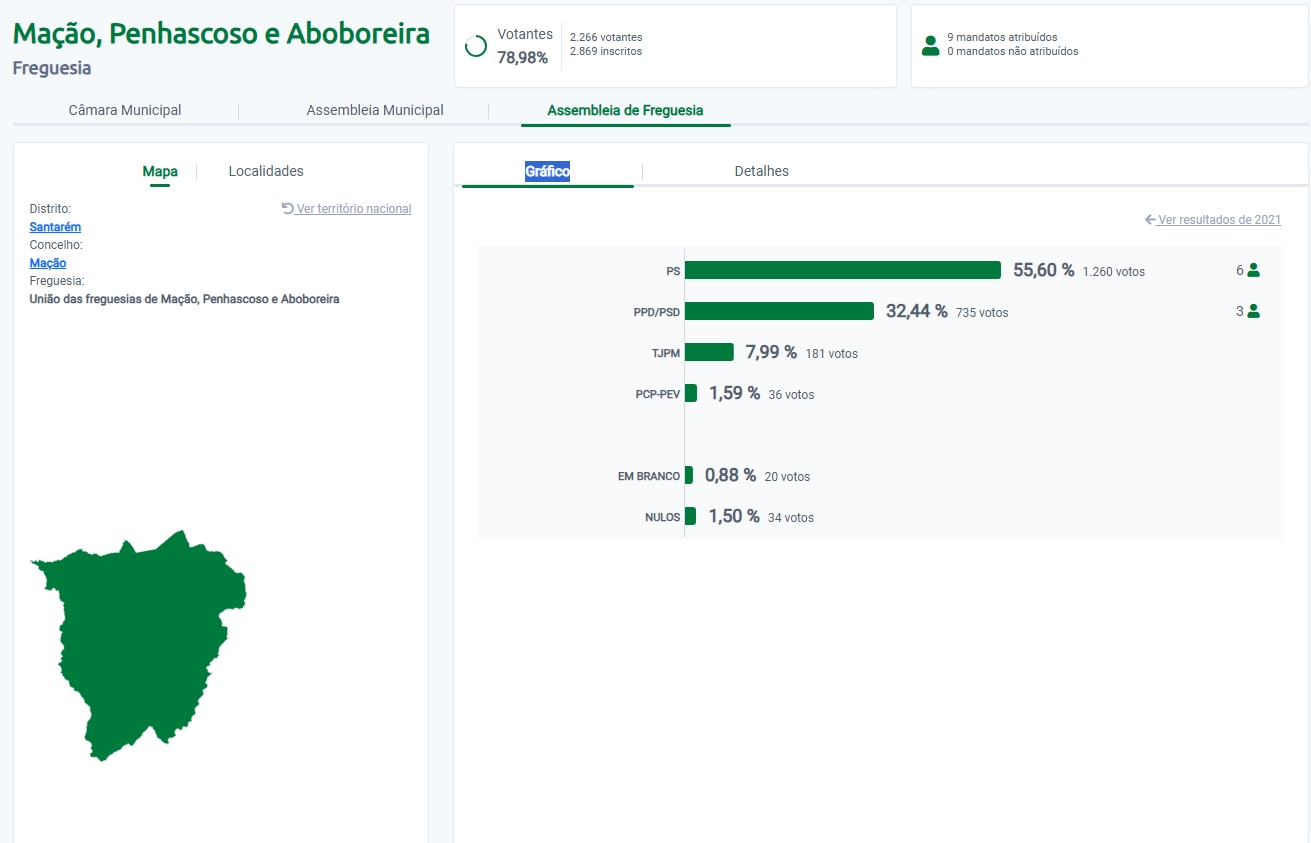Click the PCP-PEV results bar

691,393
